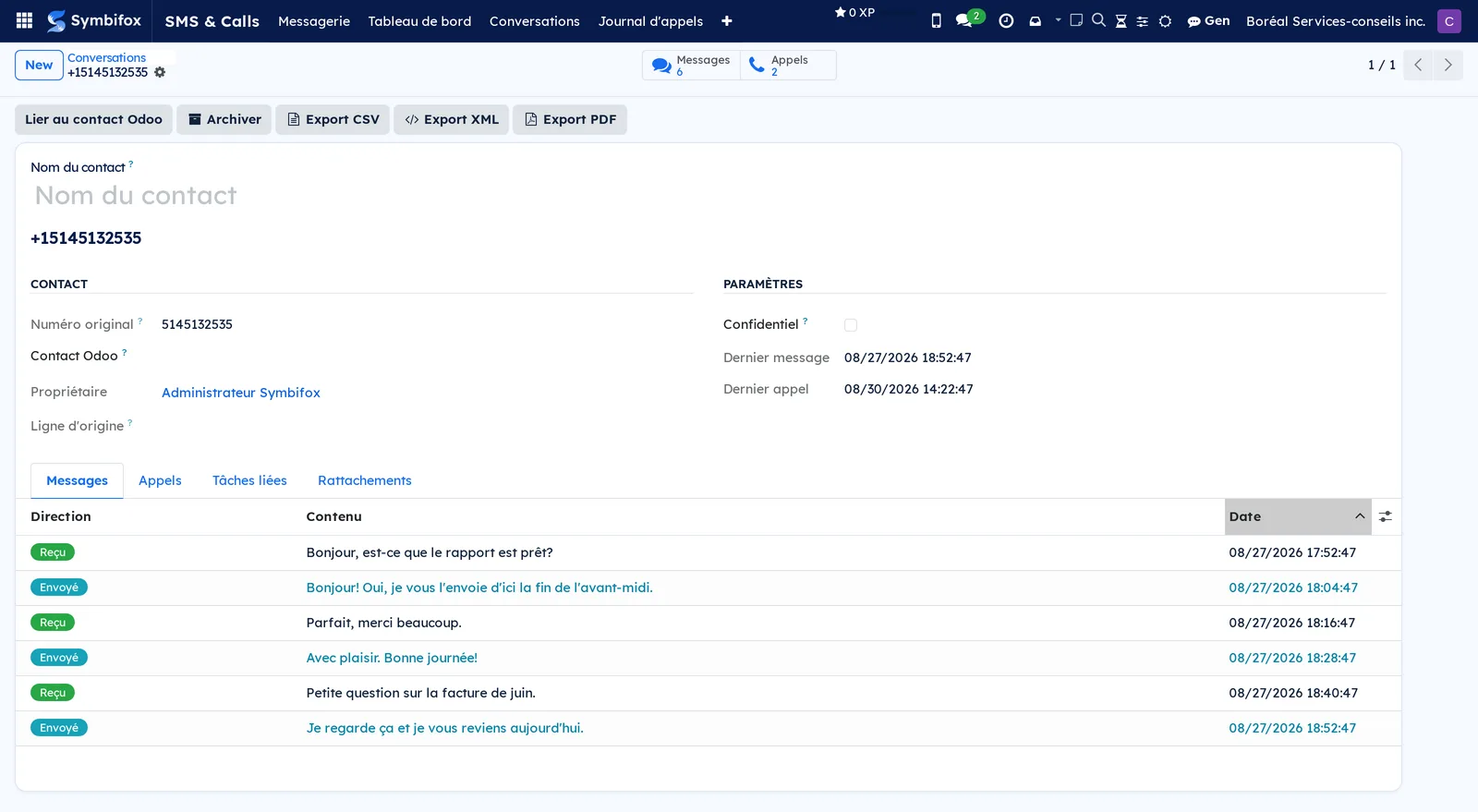The image size is (1478, 812).
Task: Open the clock activities icon
Action: [x=1006, y=20]
